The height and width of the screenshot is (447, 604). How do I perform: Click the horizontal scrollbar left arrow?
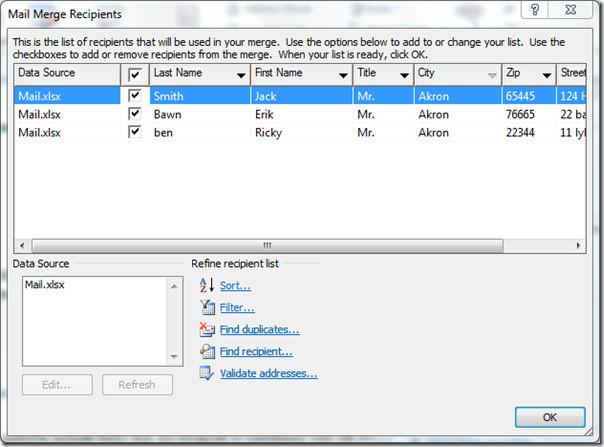(x=22, y=245)
